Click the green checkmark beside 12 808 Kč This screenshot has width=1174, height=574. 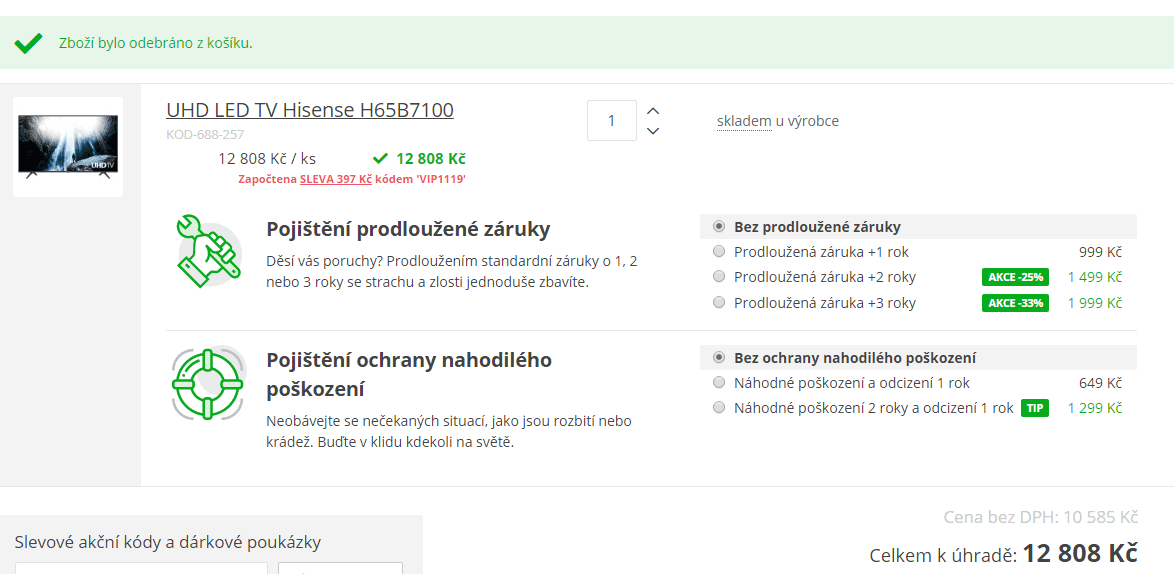[x=380, y=159]
